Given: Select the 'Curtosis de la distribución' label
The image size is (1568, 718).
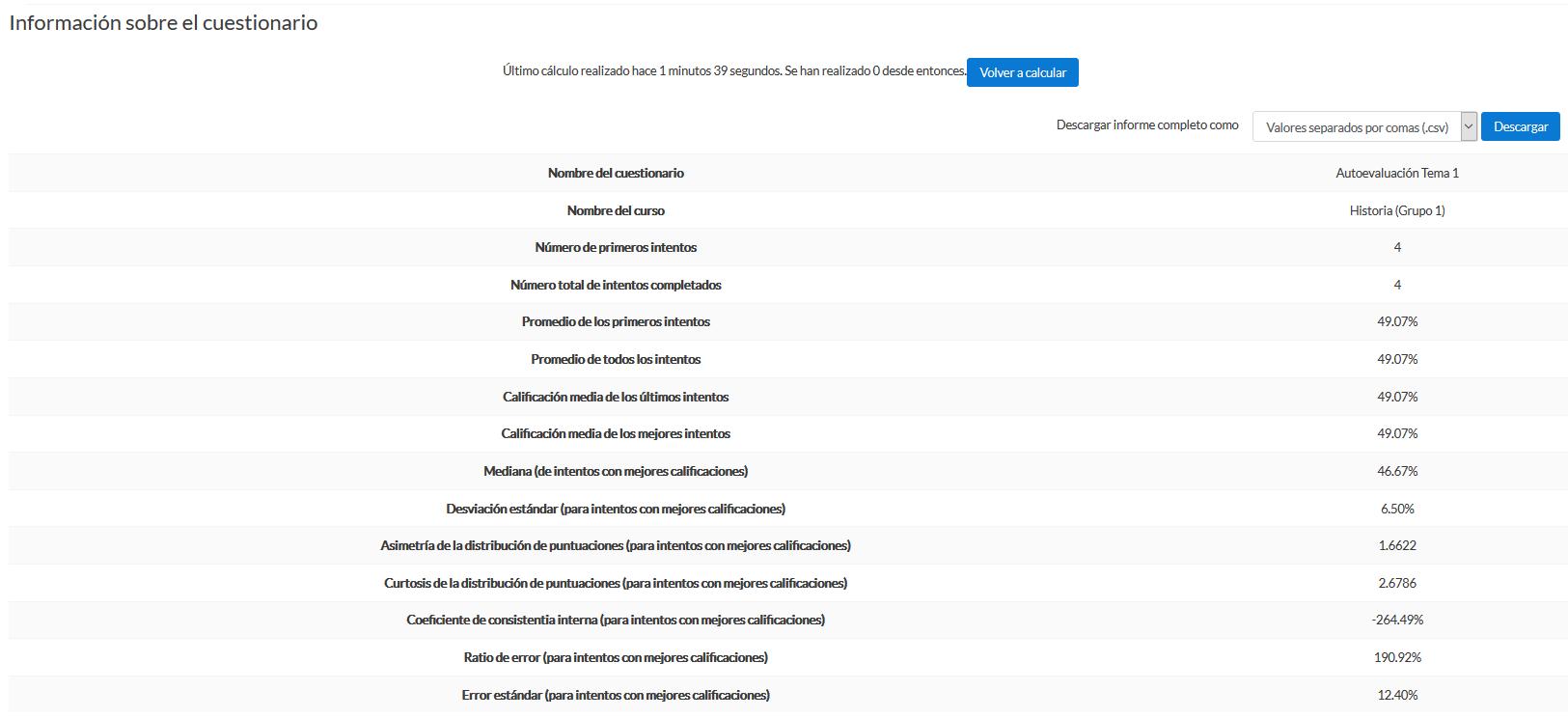Looking at the screenshot, I should (616, 583).
